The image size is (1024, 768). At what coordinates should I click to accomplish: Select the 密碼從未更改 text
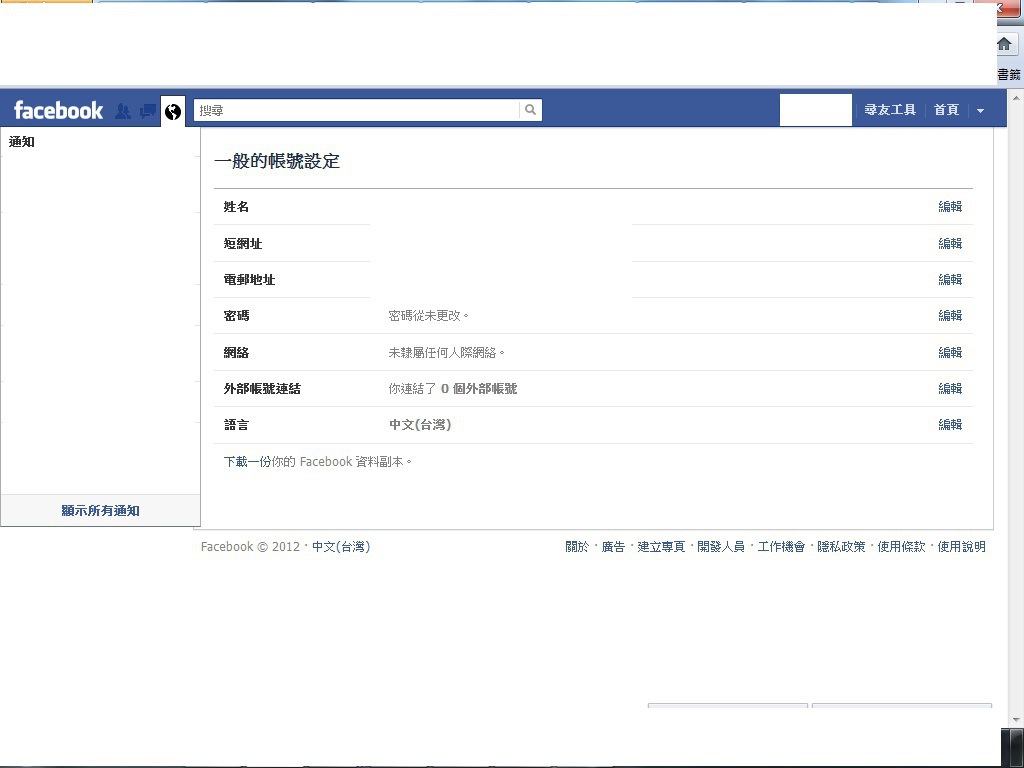428,315
